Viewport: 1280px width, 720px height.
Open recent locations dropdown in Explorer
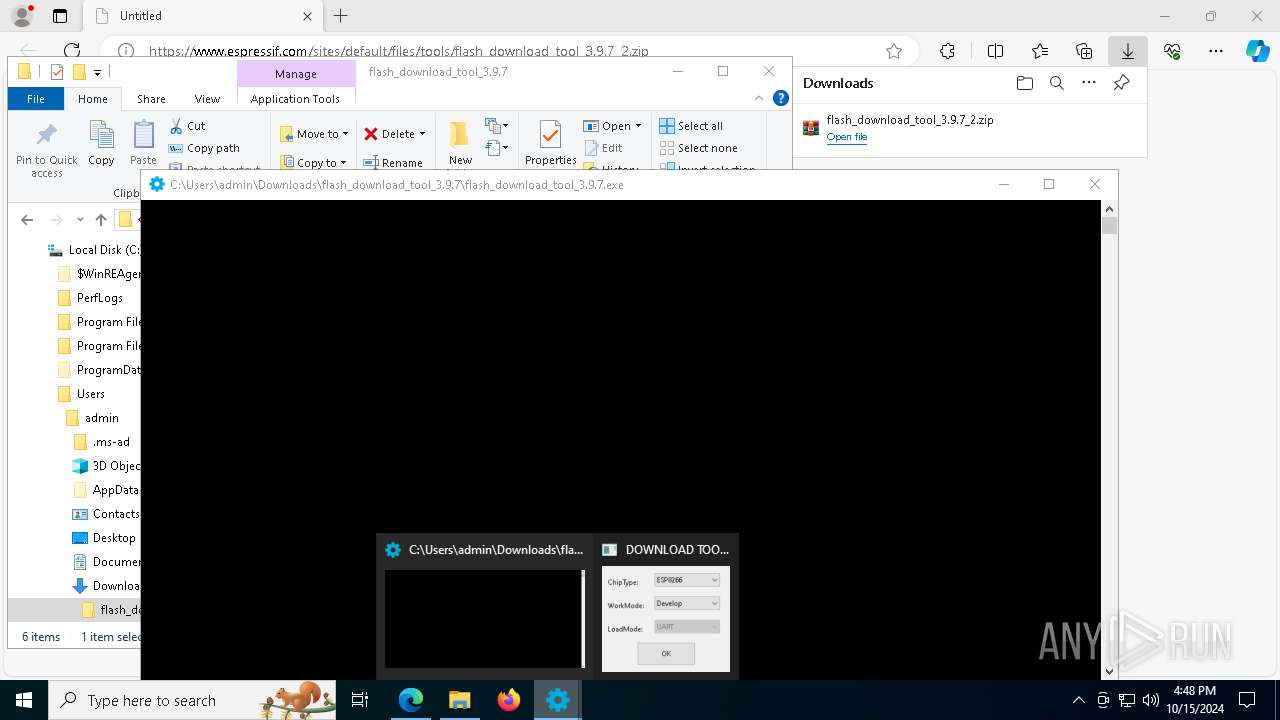tap(80, 220)
